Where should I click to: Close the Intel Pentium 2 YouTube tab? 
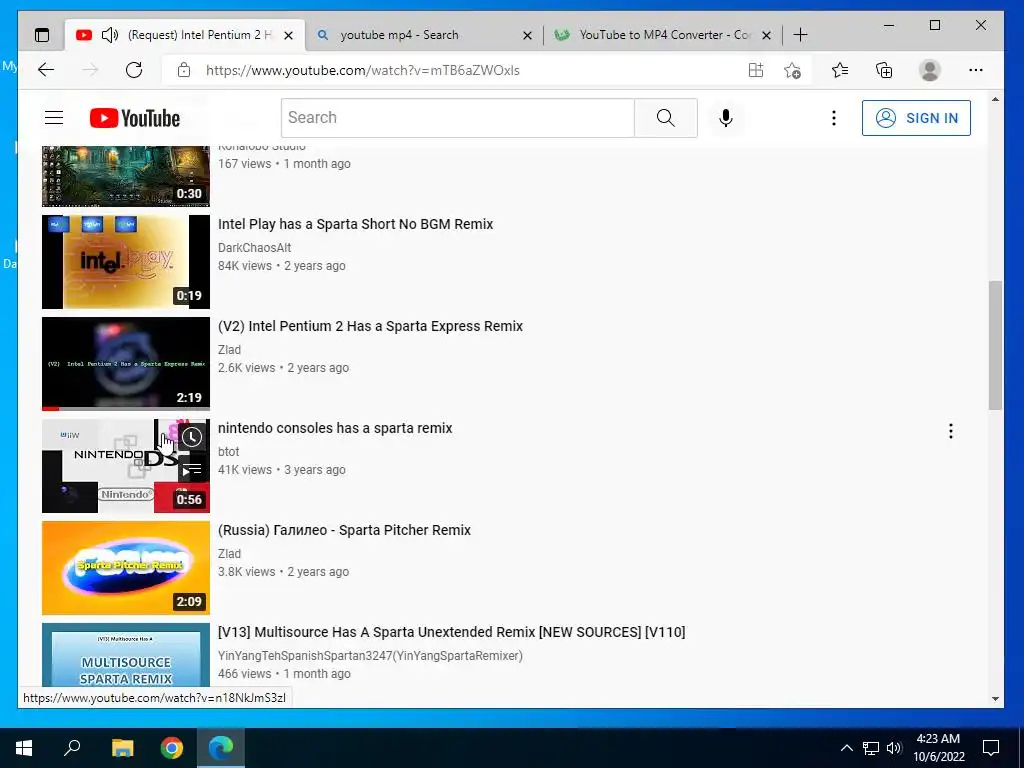(288, 35)
